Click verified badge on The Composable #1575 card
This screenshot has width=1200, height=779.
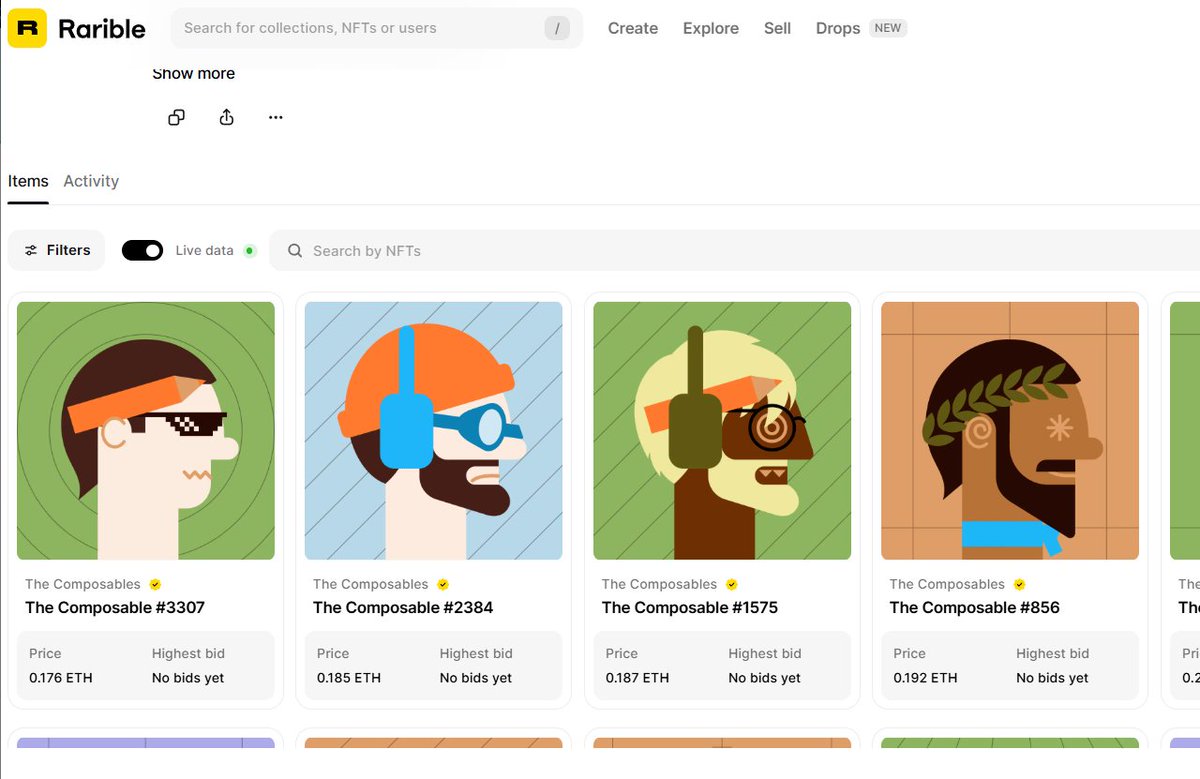(x=731, y=584)
